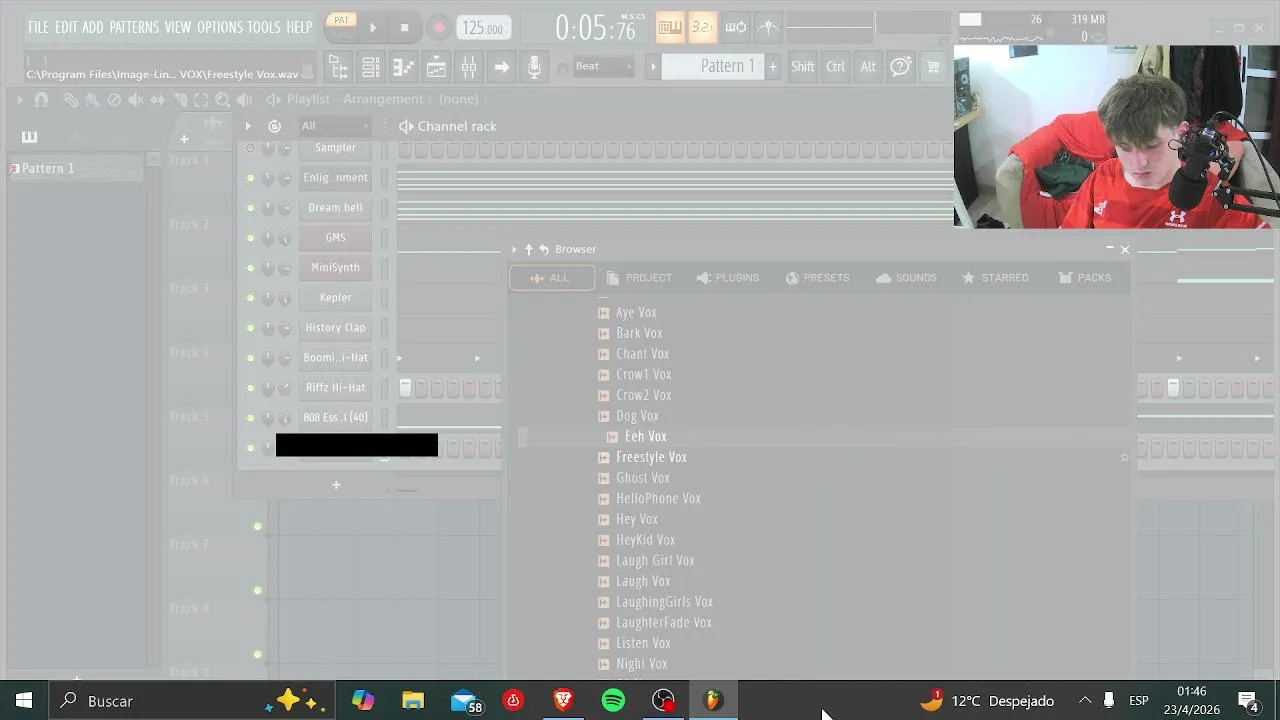Click the microphone recording icon
Viewport: 1280px width, 720px height.
(534, 67)
